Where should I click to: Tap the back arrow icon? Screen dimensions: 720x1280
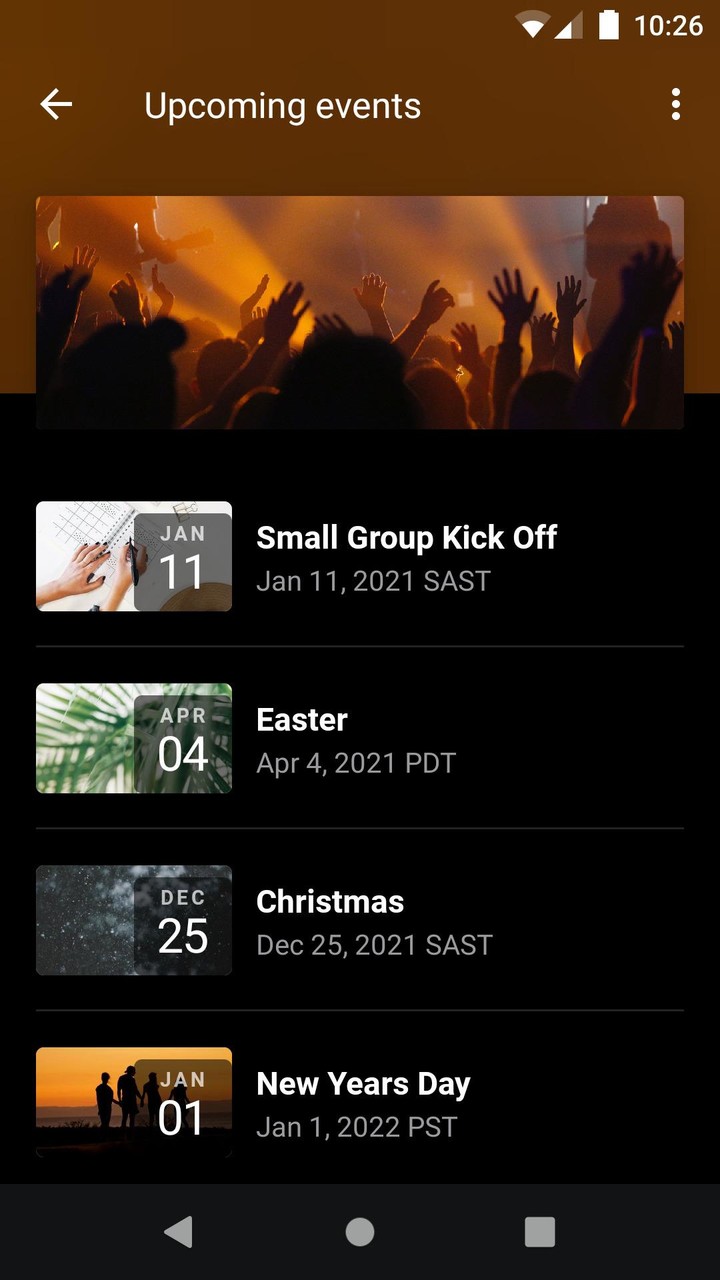[56, 105]
